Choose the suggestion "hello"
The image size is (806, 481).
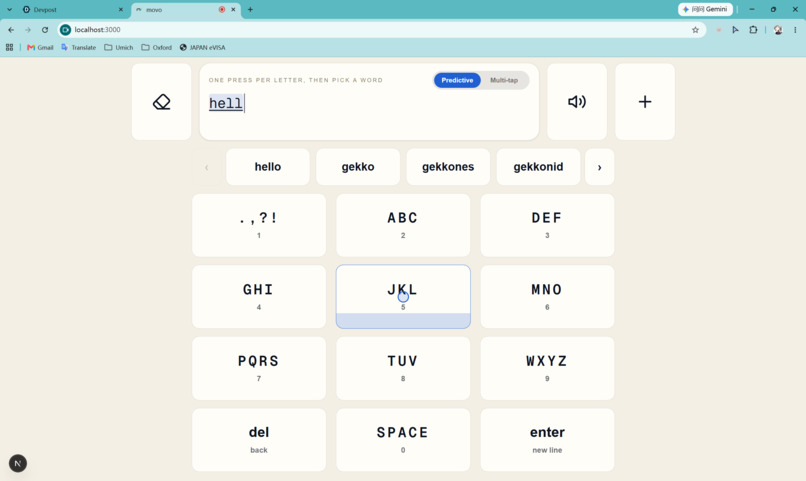(268, 166)
